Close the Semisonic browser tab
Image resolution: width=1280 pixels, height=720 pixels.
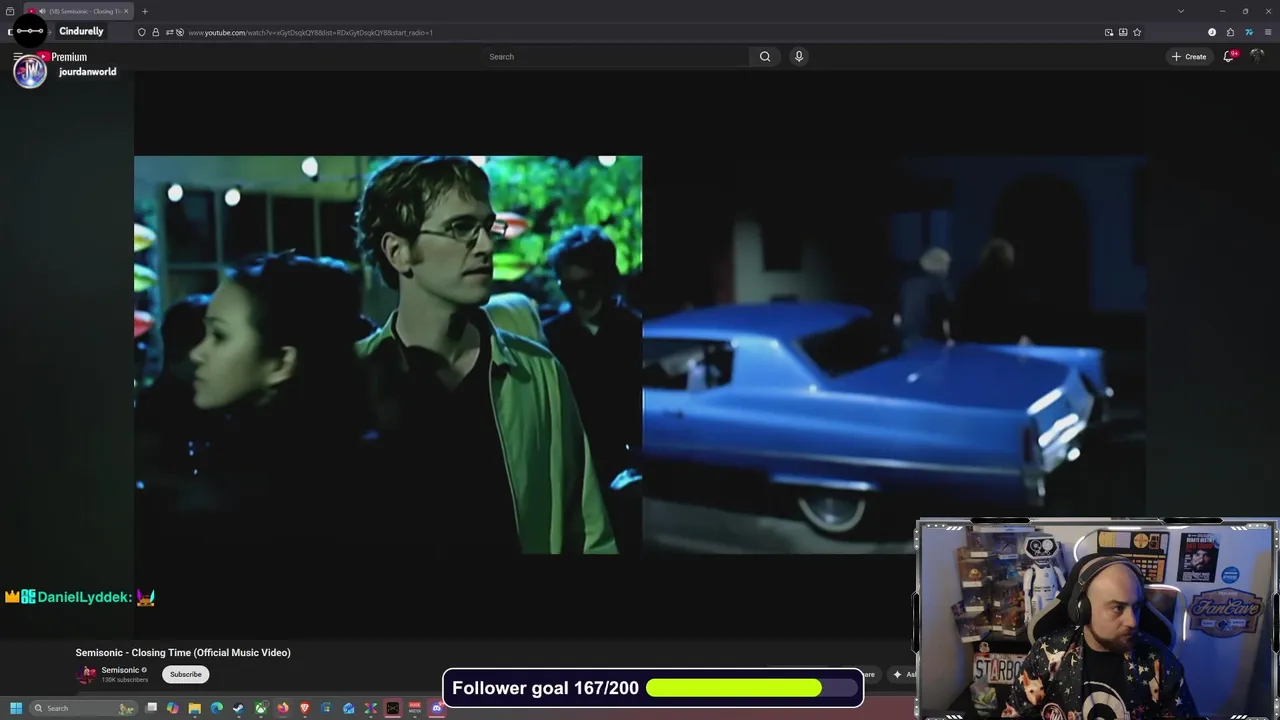tap(126, 11)
